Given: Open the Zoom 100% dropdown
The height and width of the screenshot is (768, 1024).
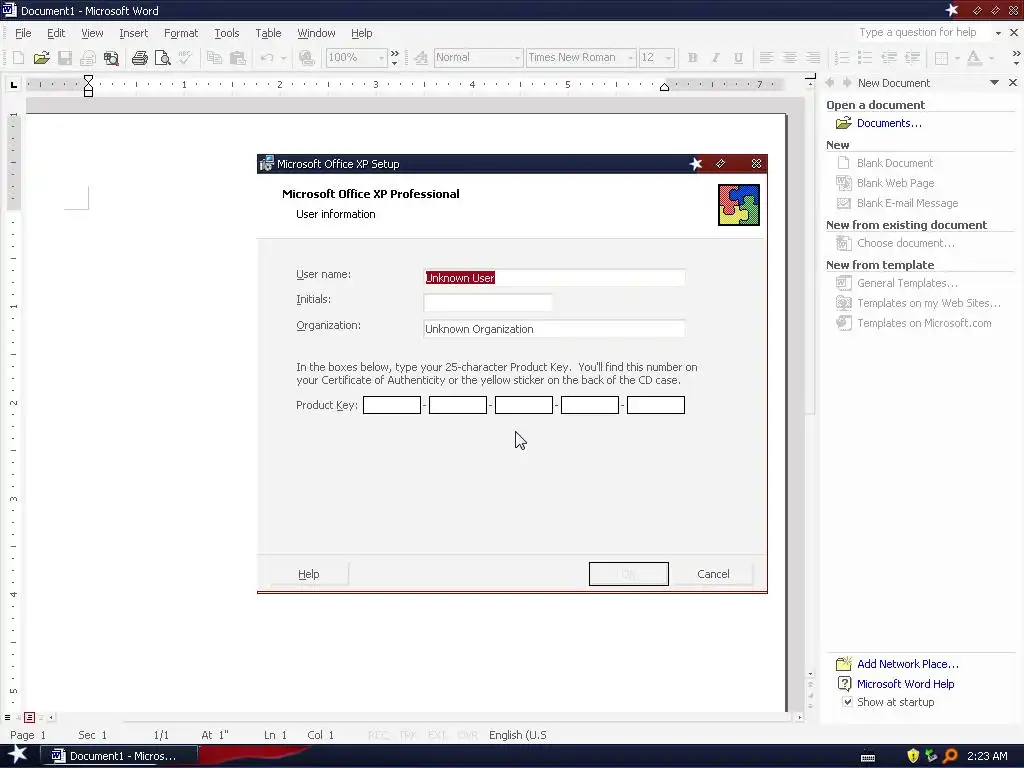Looking at the screenshot, I should [381, 58].
